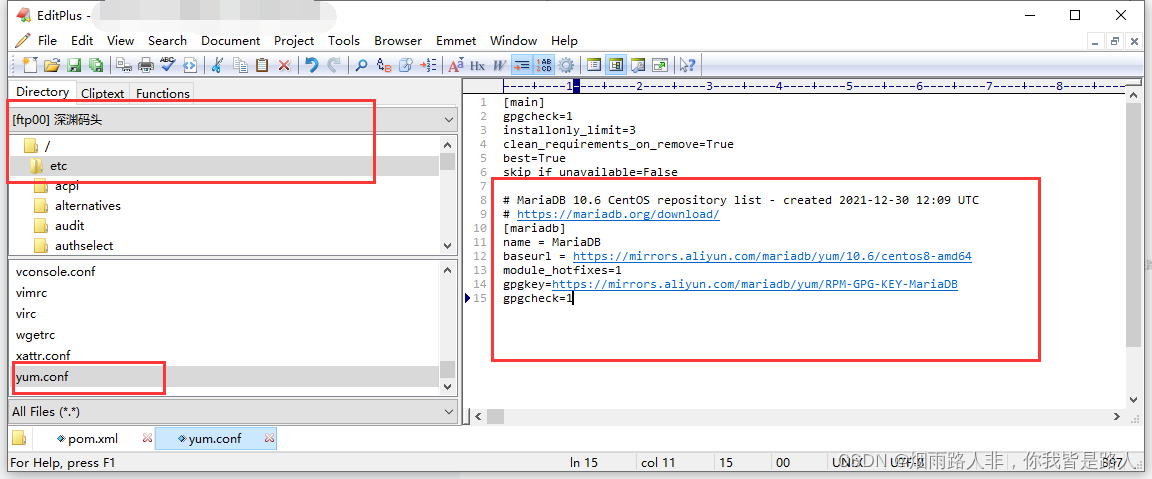Screen dimensions: 1152x479
Task: Close the yum.conf document tab
Action: [269, 438]
